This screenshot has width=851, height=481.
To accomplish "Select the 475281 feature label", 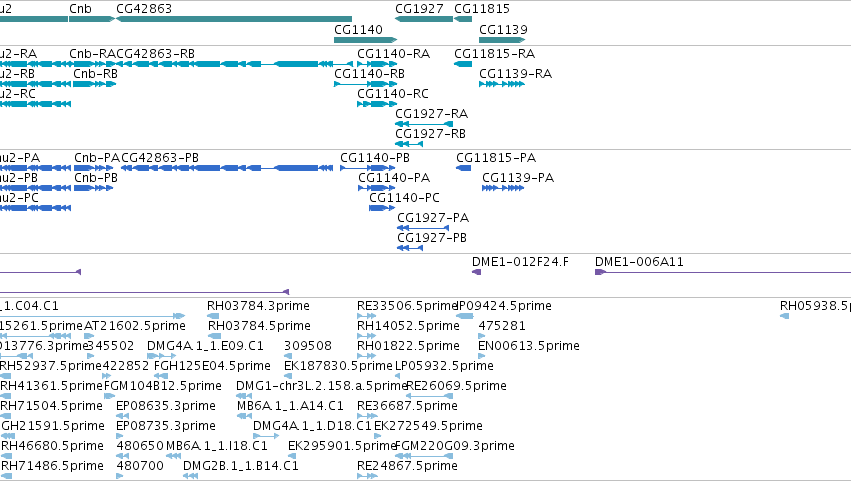I will click(502, 326).
